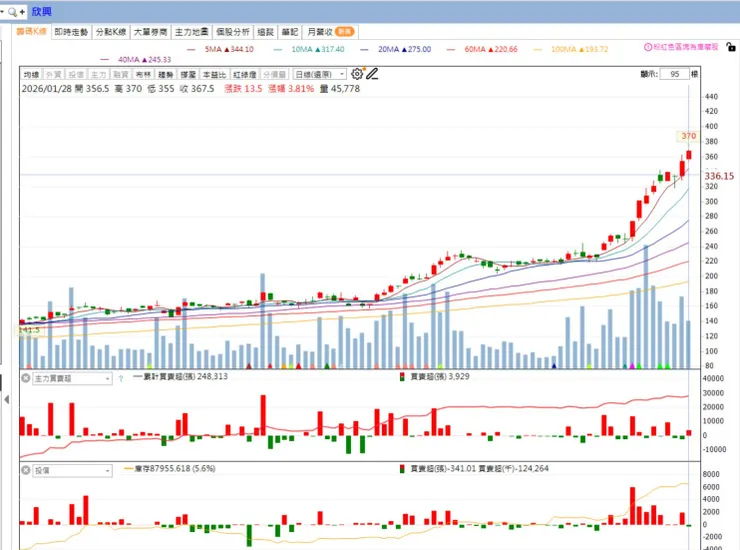740x550 pixels.
Task: Click the 2026/01/28 date readout
Action: point(47,89)
